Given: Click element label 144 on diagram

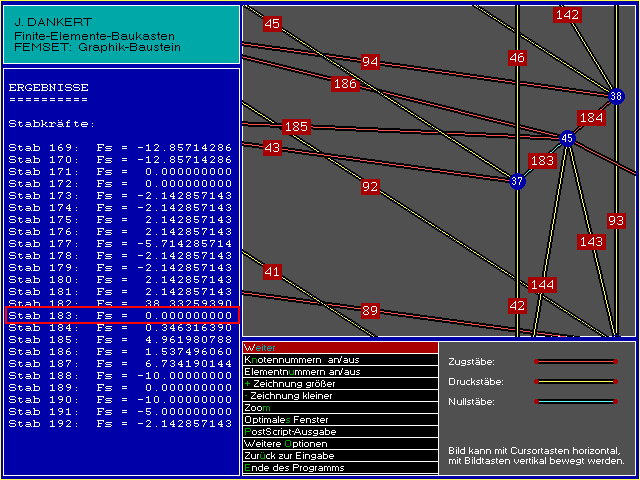Looking at the screenshot, I should click(542, 285).
